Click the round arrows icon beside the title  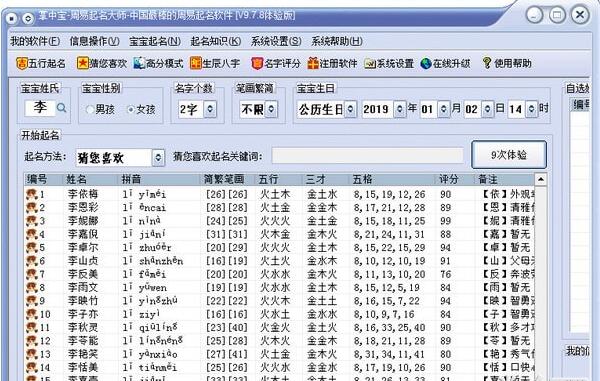click(28, 18)
